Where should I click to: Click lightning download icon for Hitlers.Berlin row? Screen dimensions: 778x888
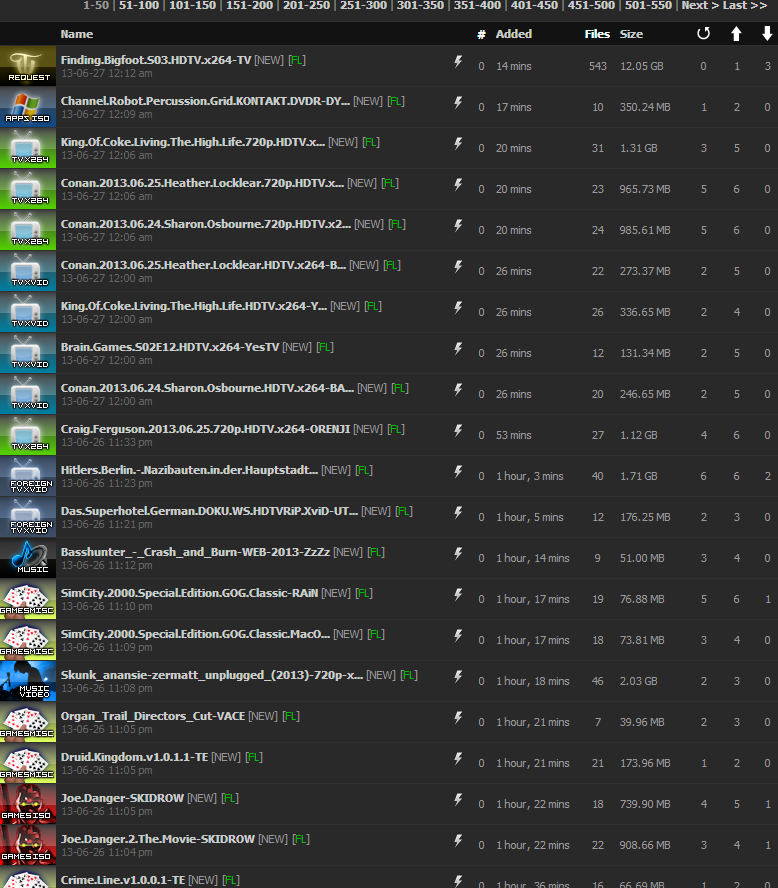(x=458, y=471)
